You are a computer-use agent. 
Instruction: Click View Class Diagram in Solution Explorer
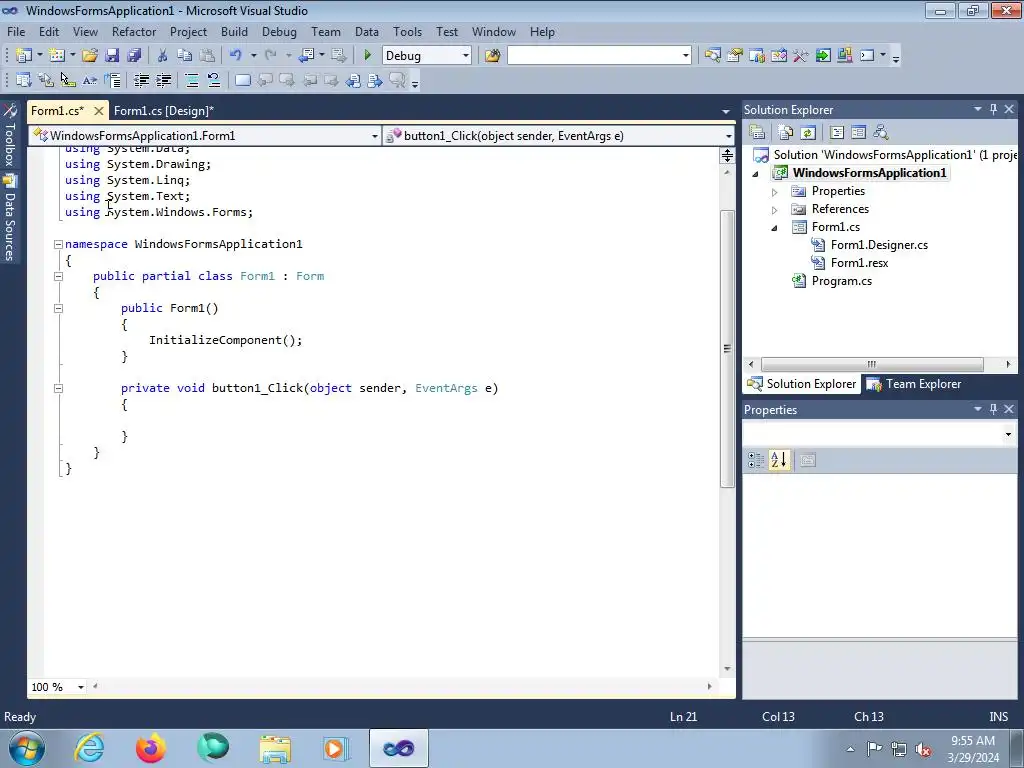(x=880, y=133)
